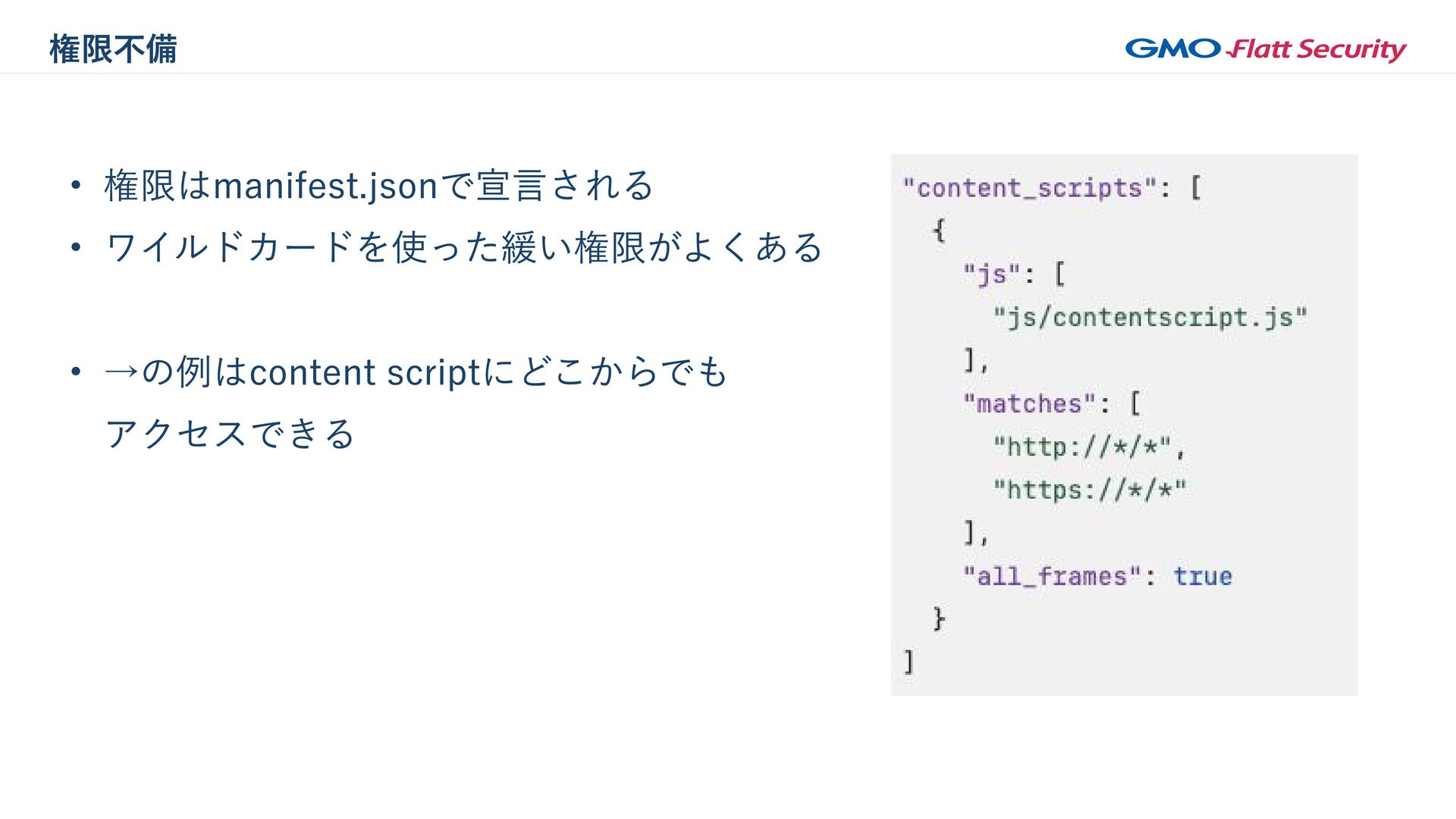Click the closing curly brace in code
The height and width of the screenshot is (819, 1456).
click(x=939, y=619)
